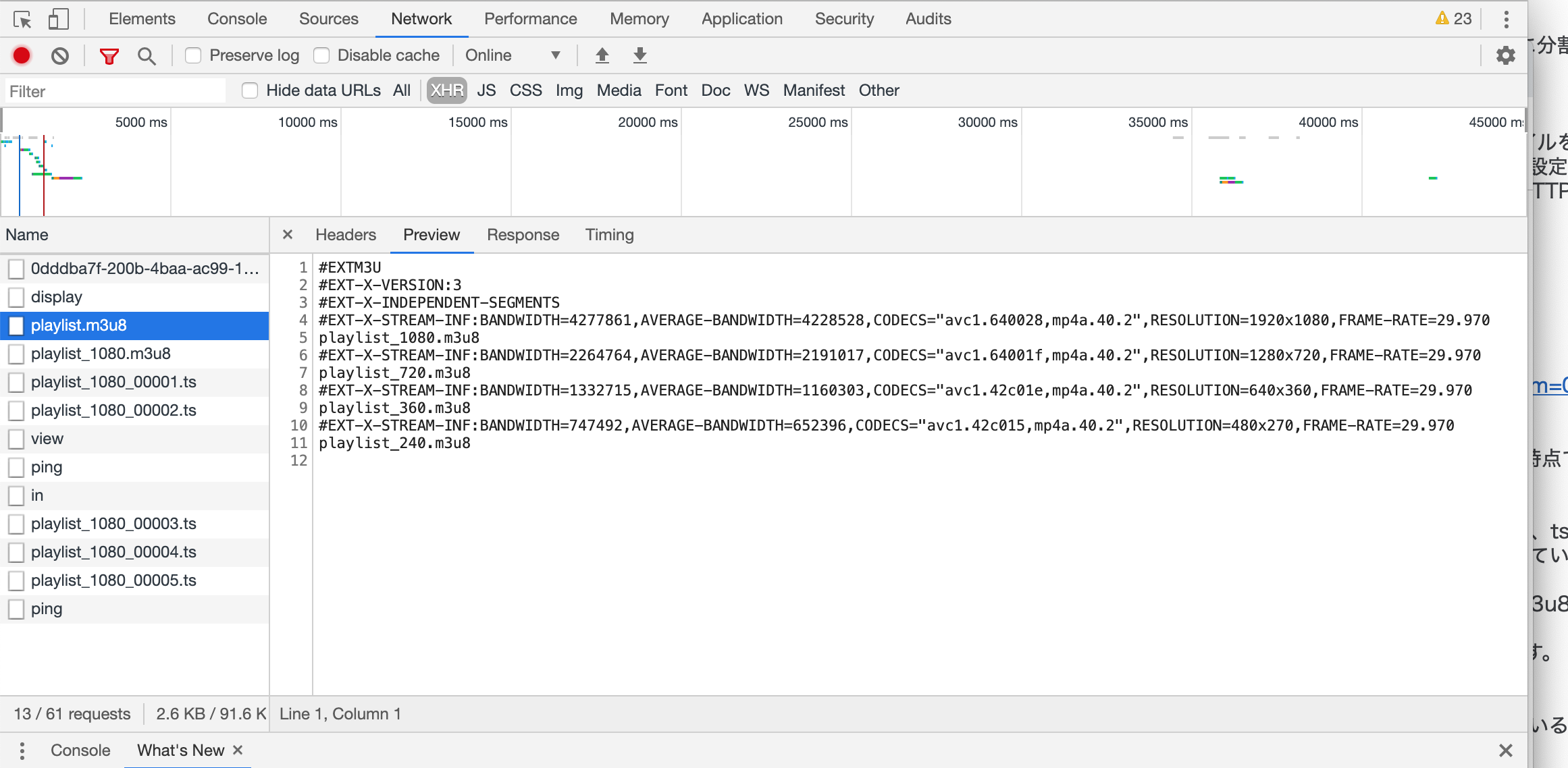Stop recording with the red record button
Screen dimensions: 1568x768
[x=22, y=55]
